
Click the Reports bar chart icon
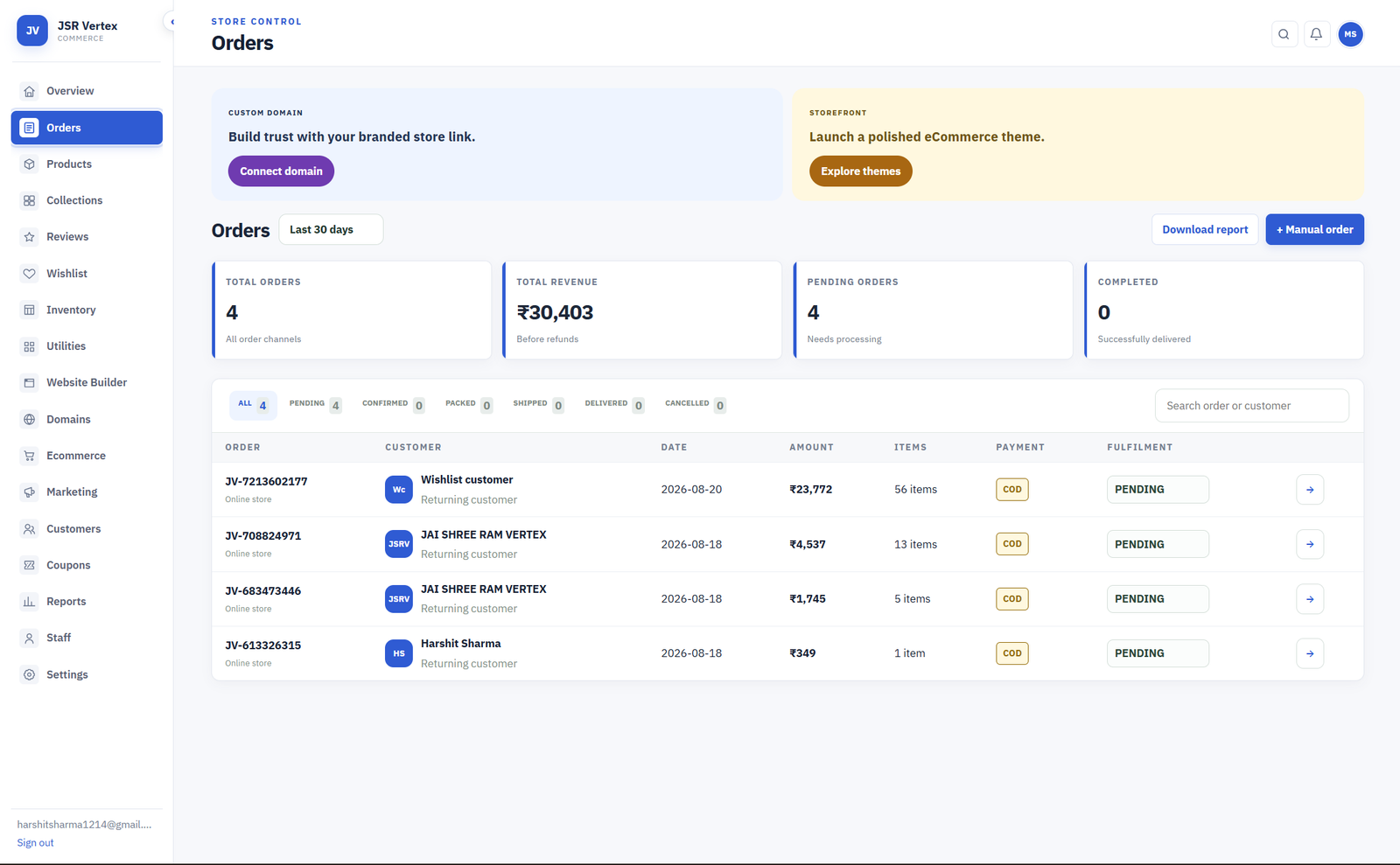tap(29, 602)
